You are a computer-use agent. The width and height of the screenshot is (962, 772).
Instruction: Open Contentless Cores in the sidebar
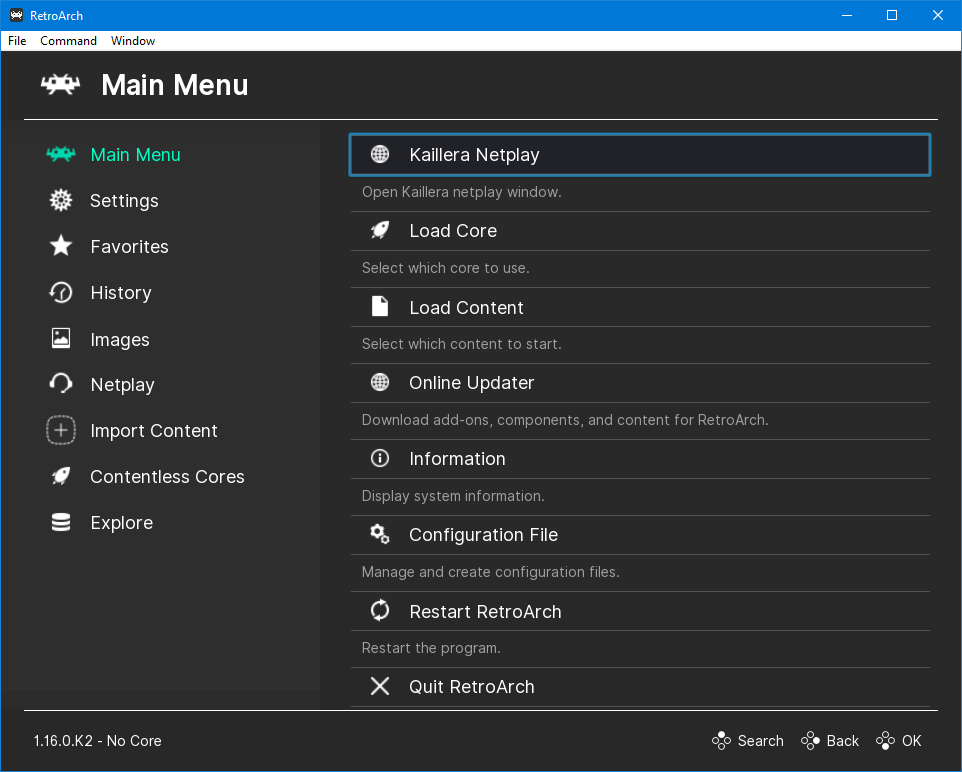pyautogui.click(x=167, y=477)
